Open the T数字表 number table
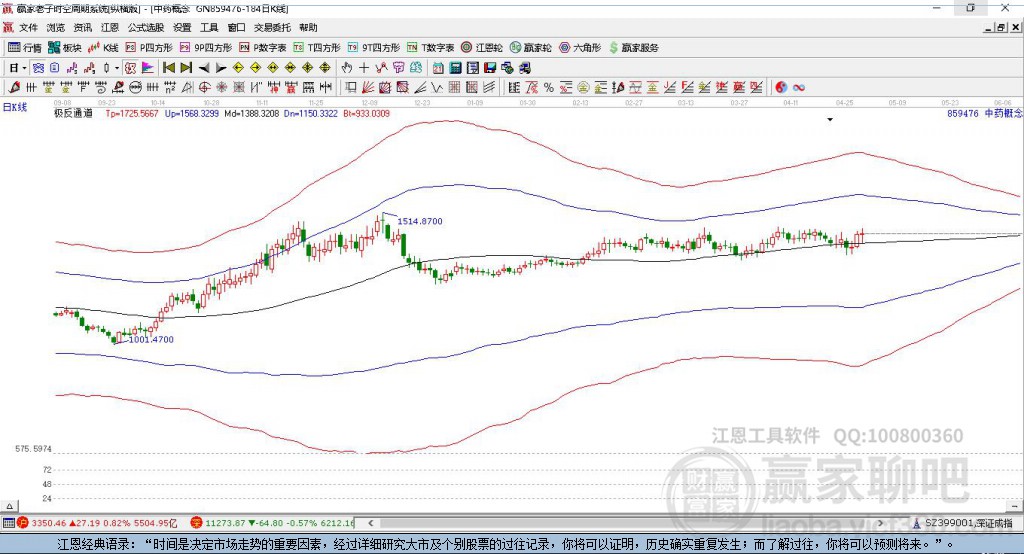1024x554 pixels. click(x=431, y=47)
